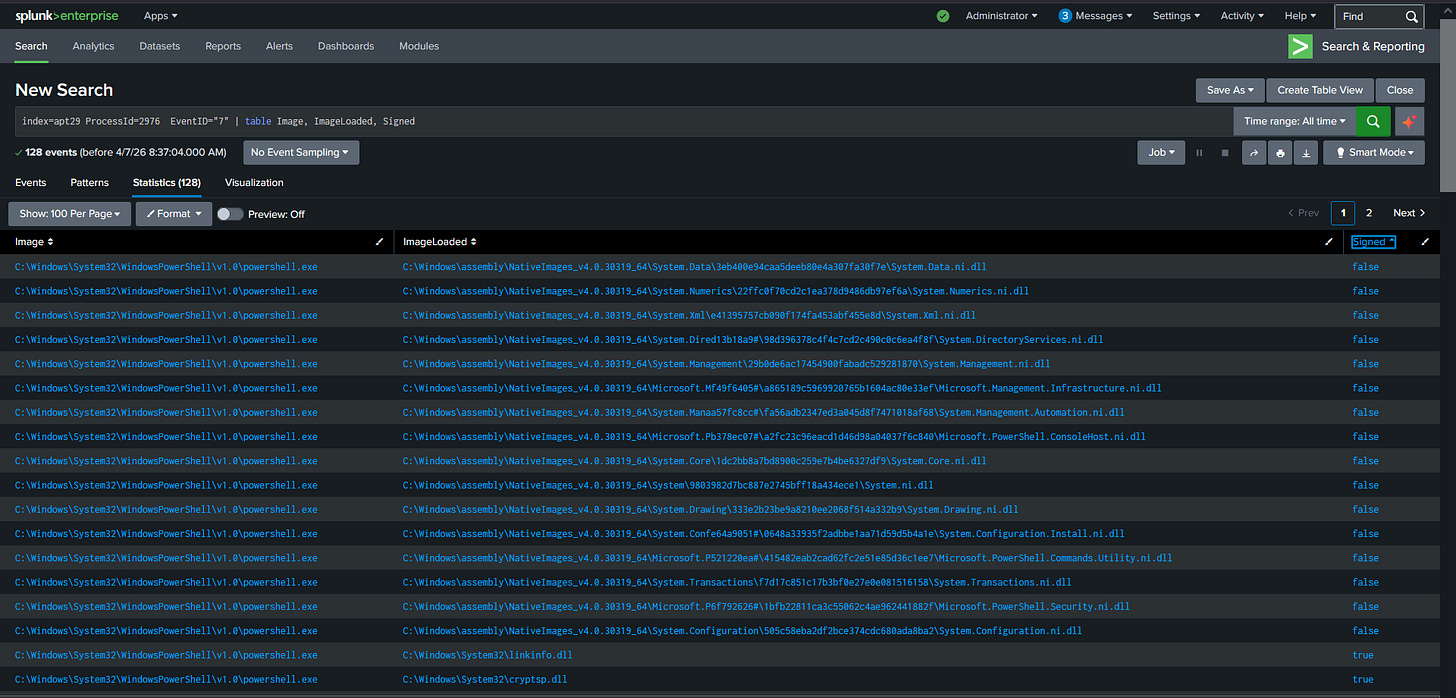Sort by the Signed column header
Viewport: 1456px width, 698px height.
point(1373,242)
